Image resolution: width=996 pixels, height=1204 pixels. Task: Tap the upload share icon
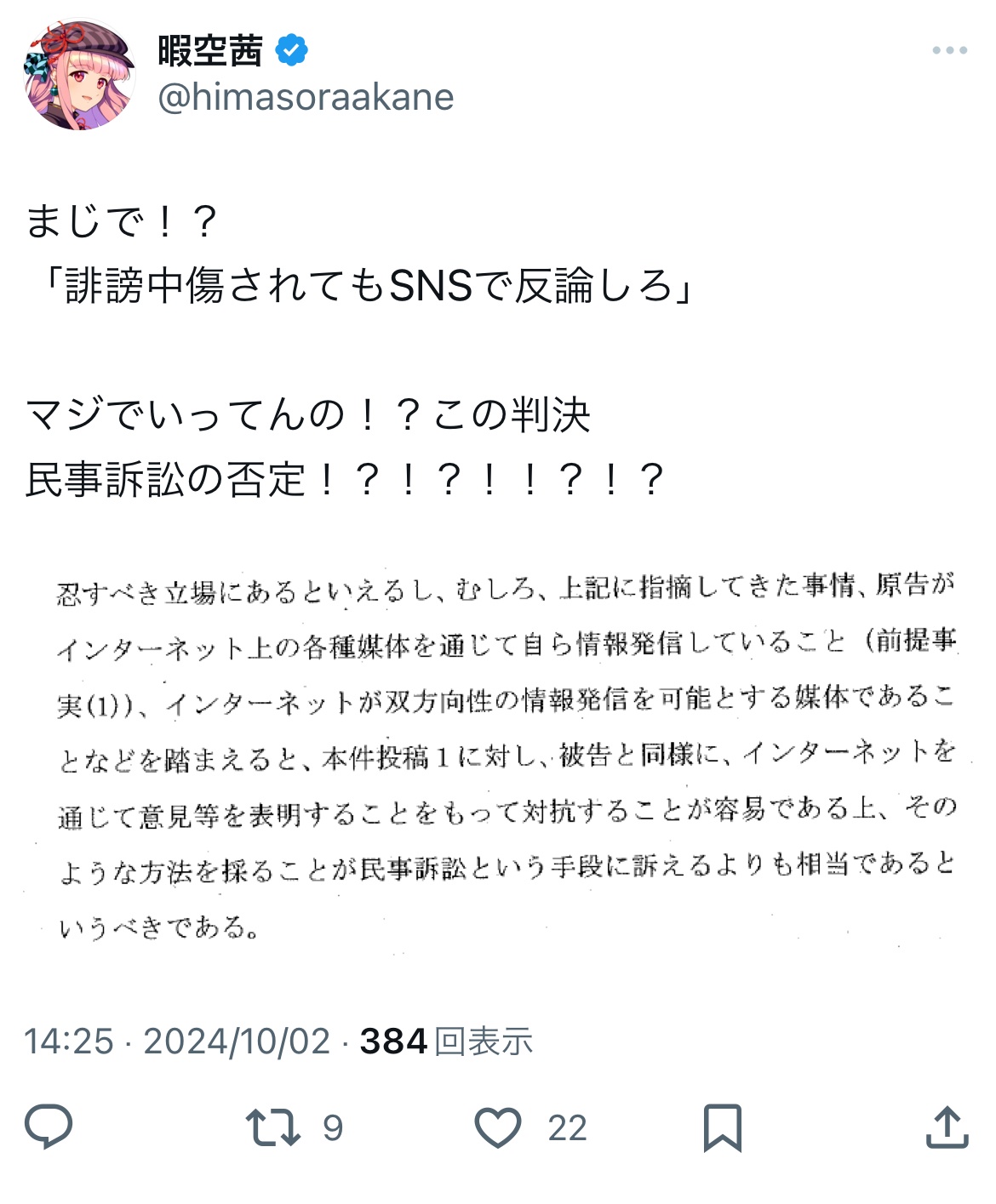(x=947, y=1127)
